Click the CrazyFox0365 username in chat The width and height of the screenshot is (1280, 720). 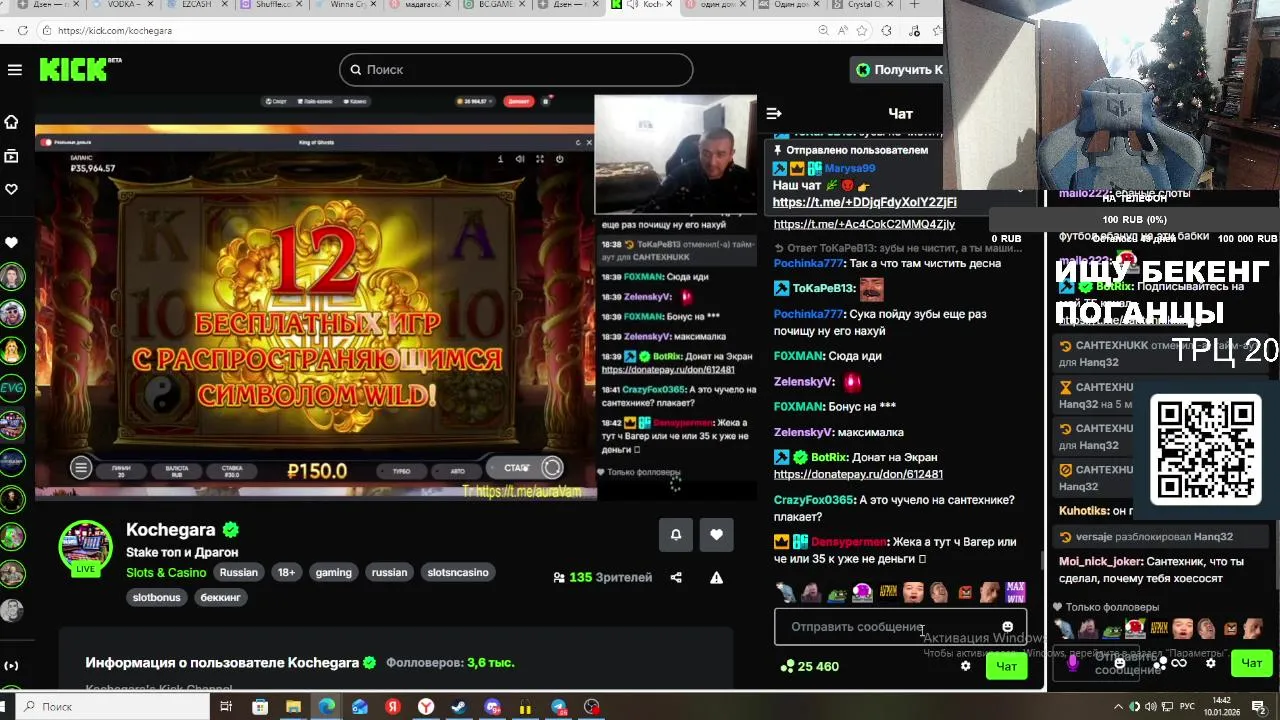tap(814, 500)
